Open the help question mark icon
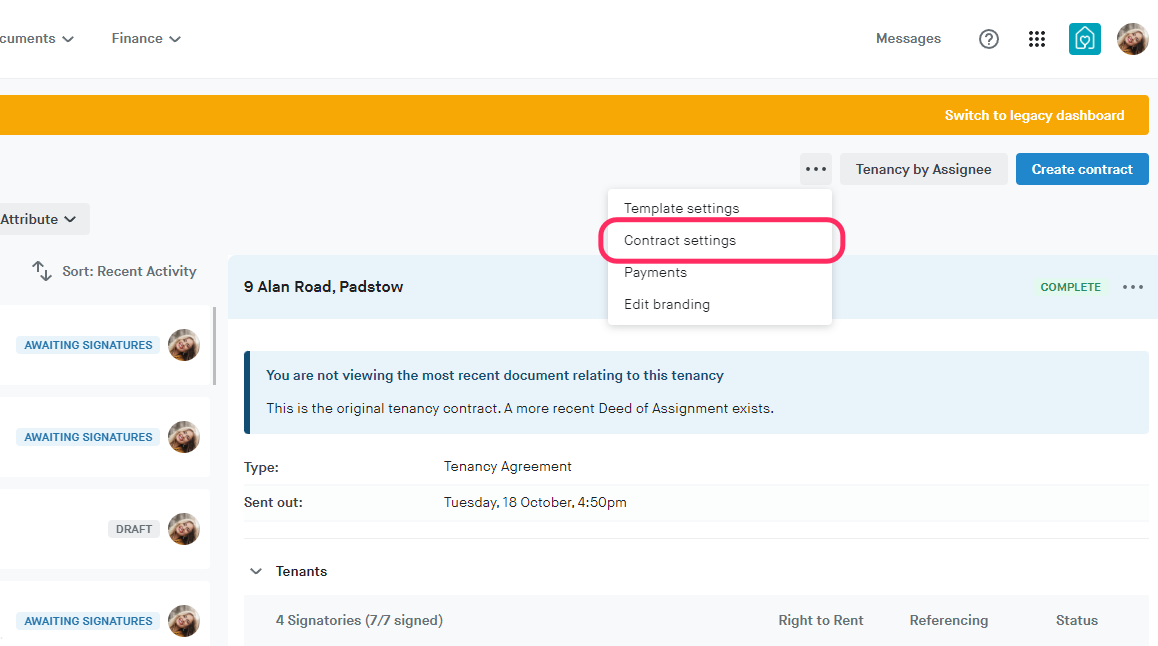Screen dimensions: 1158x646 [x=989, y=39]
